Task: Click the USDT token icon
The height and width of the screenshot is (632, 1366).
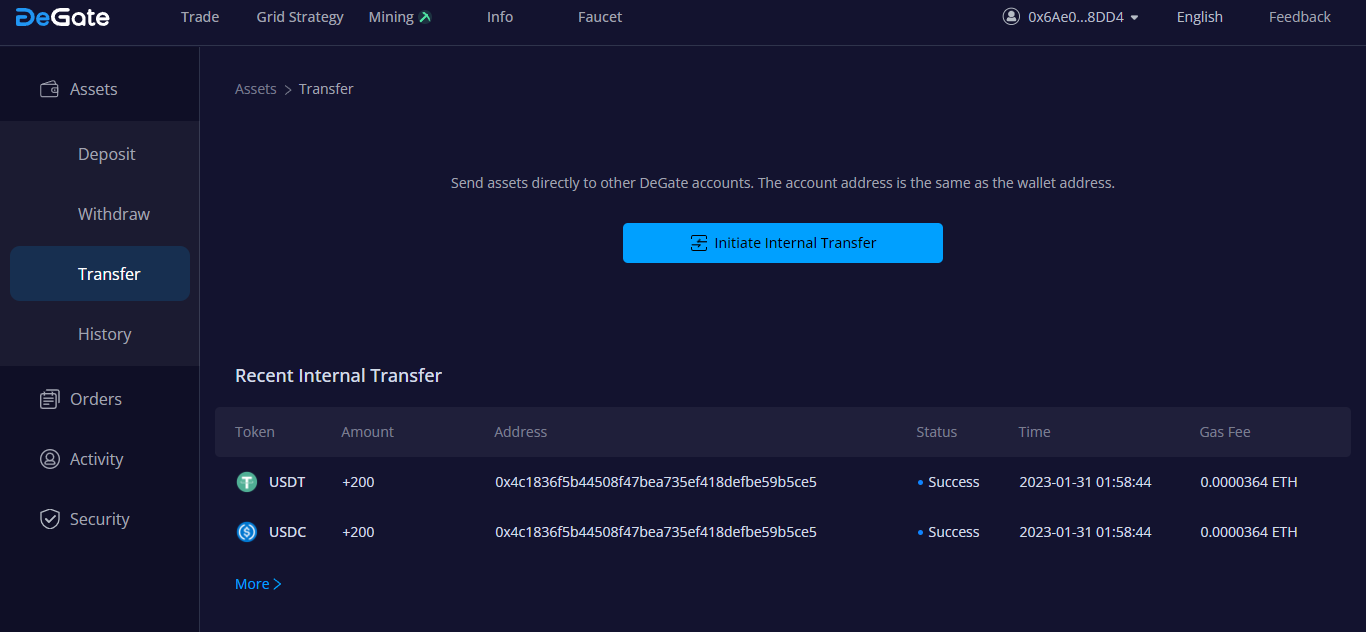Action: [x=247, y=482]
